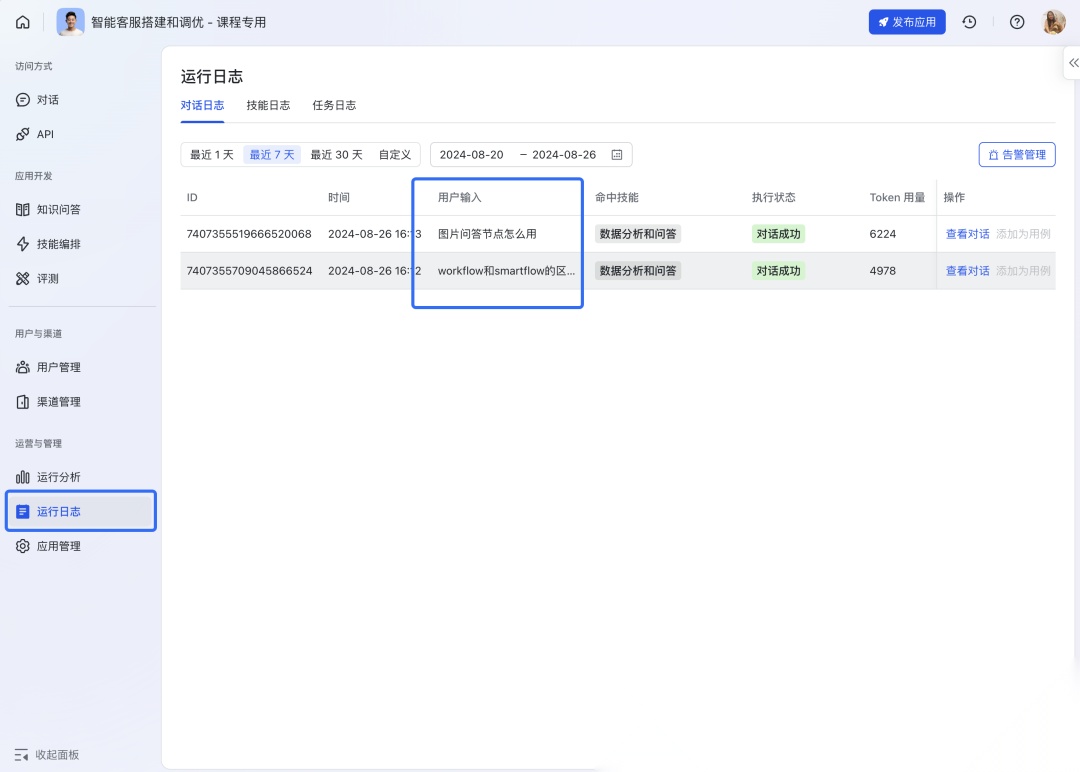
Task: Open 应用管理 sidebar item
Action: [x=81, y=546]
